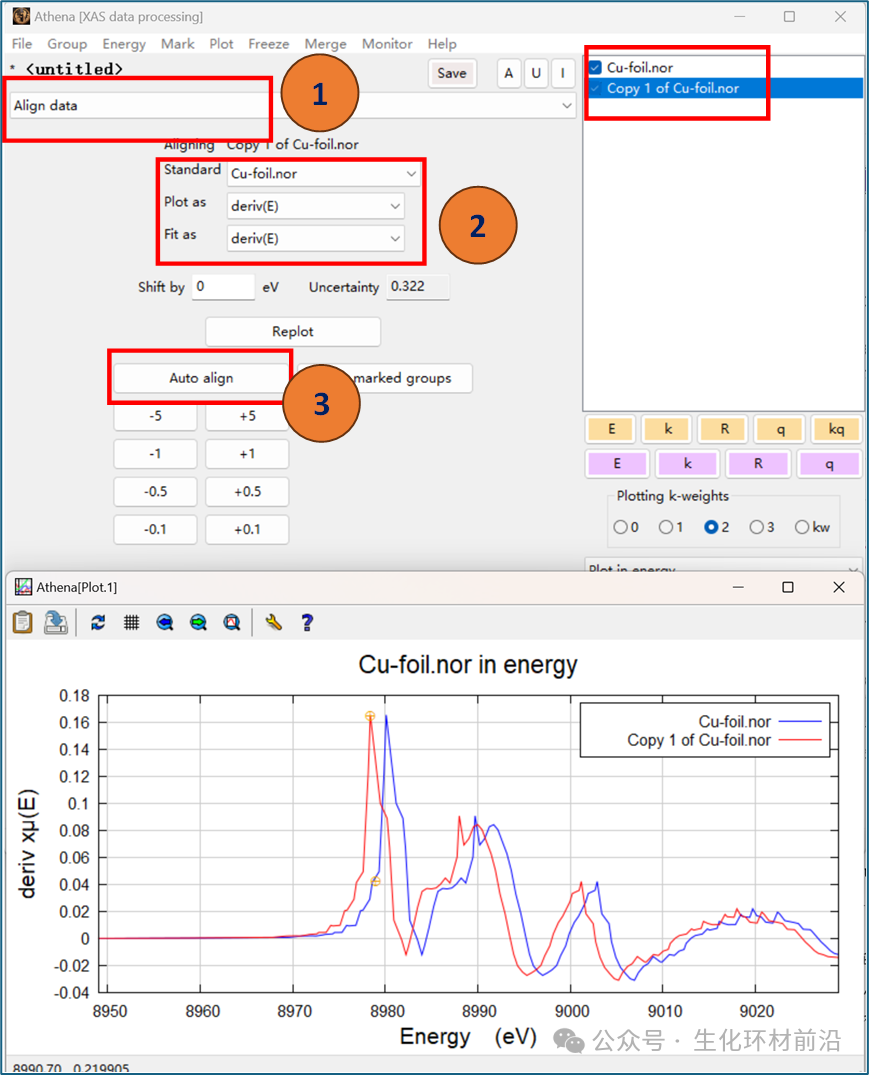Open plot configuration wrench icon
This screenshot has width=869, height=1075.
coord(273,623)
